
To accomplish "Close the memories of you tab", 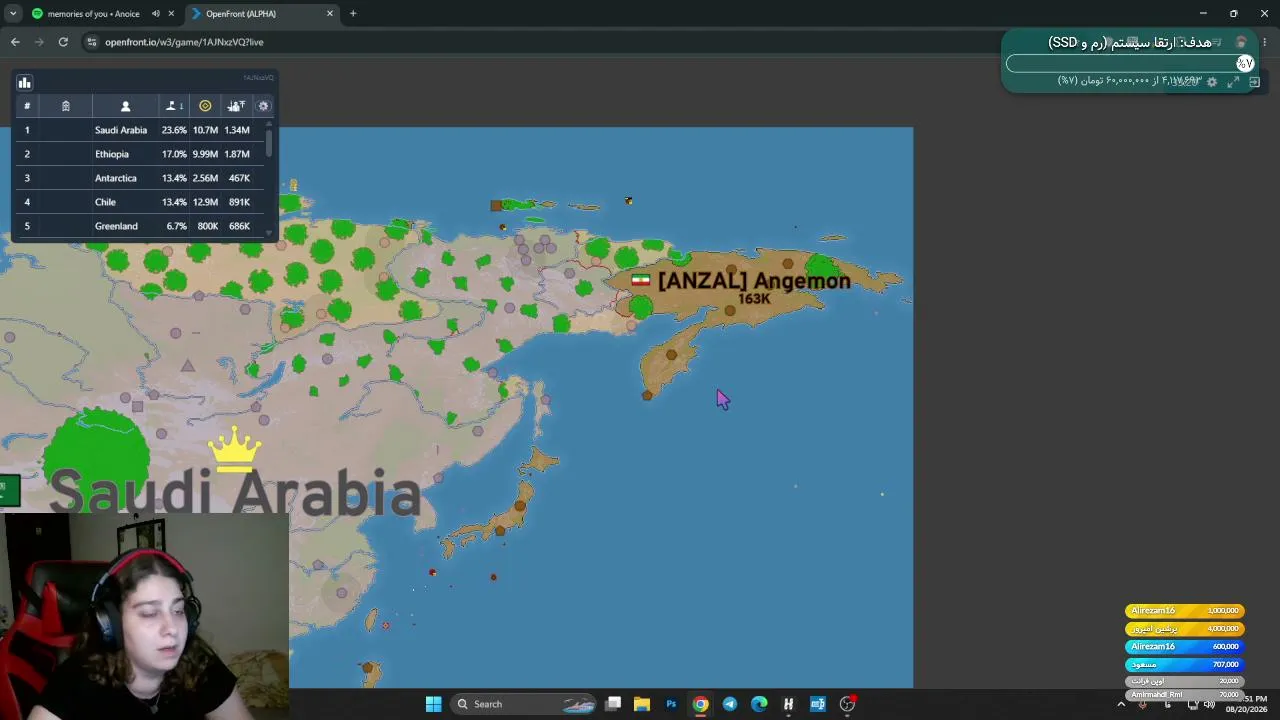I will click(172, 14).
